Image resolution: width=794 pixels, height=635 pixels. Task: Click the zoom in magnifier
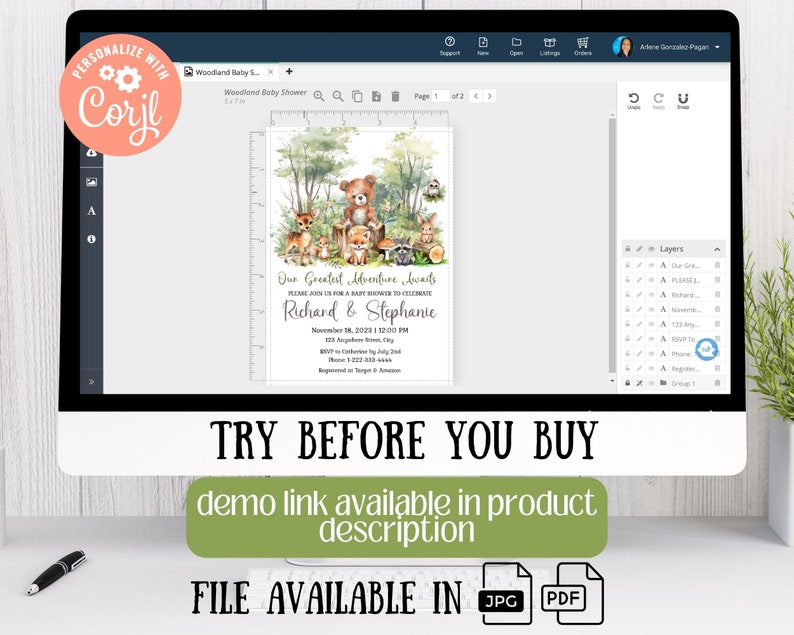pyautogui.click(x=319, y=96)
